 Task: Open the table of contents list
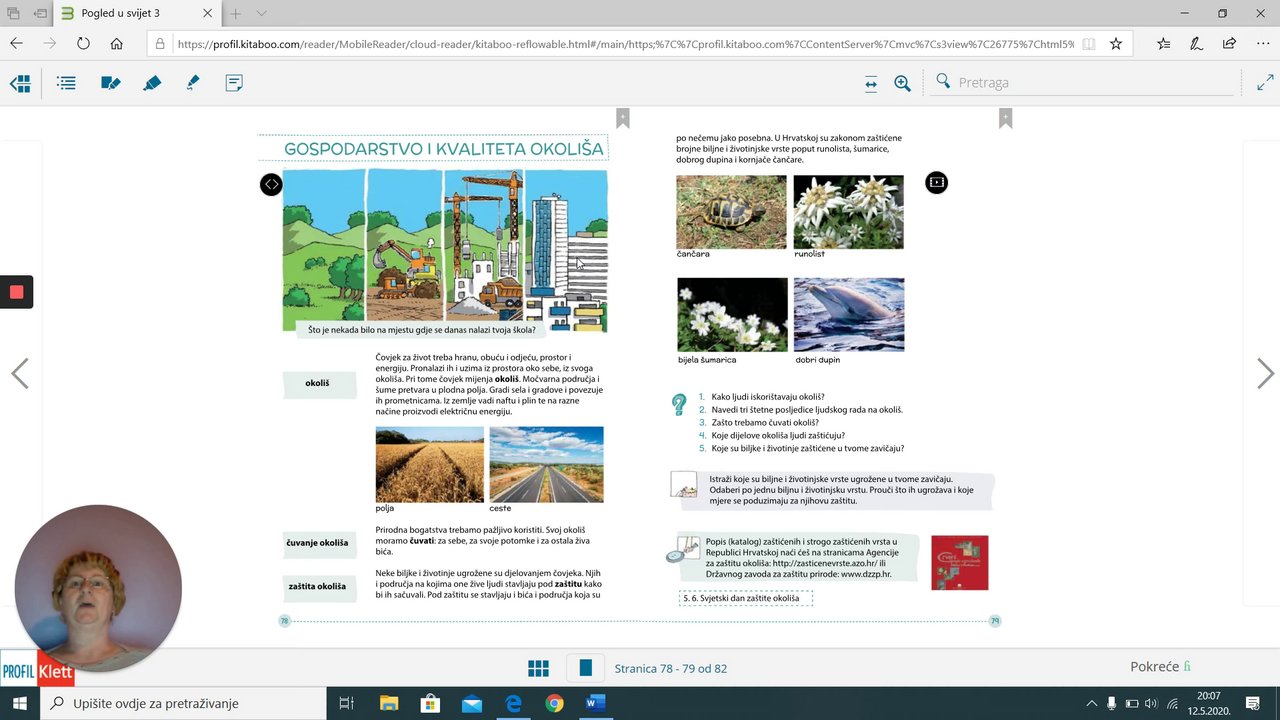(66, 83)
